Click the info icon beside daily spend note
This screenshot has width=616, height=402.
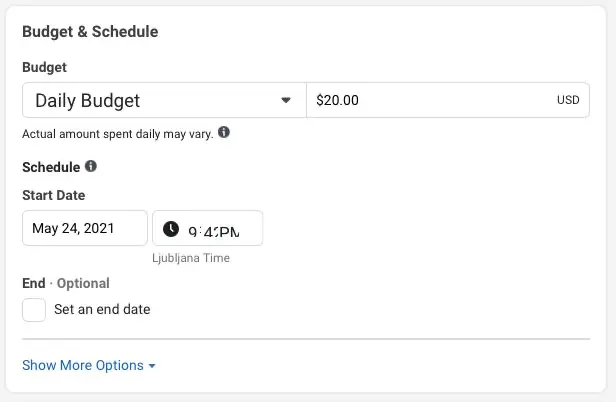[224, 132]
